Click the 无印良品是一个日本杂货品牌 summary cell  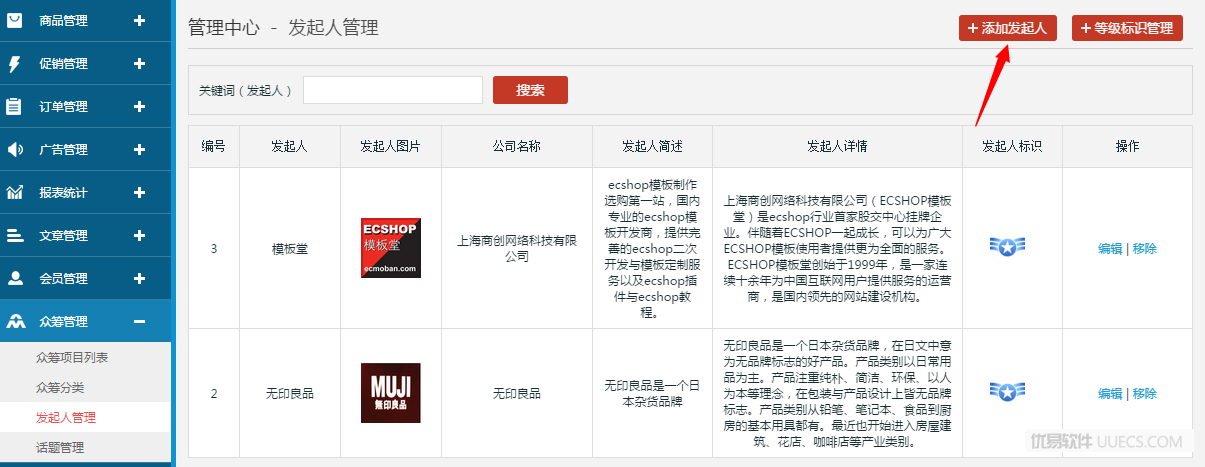(x=652, y=393)
